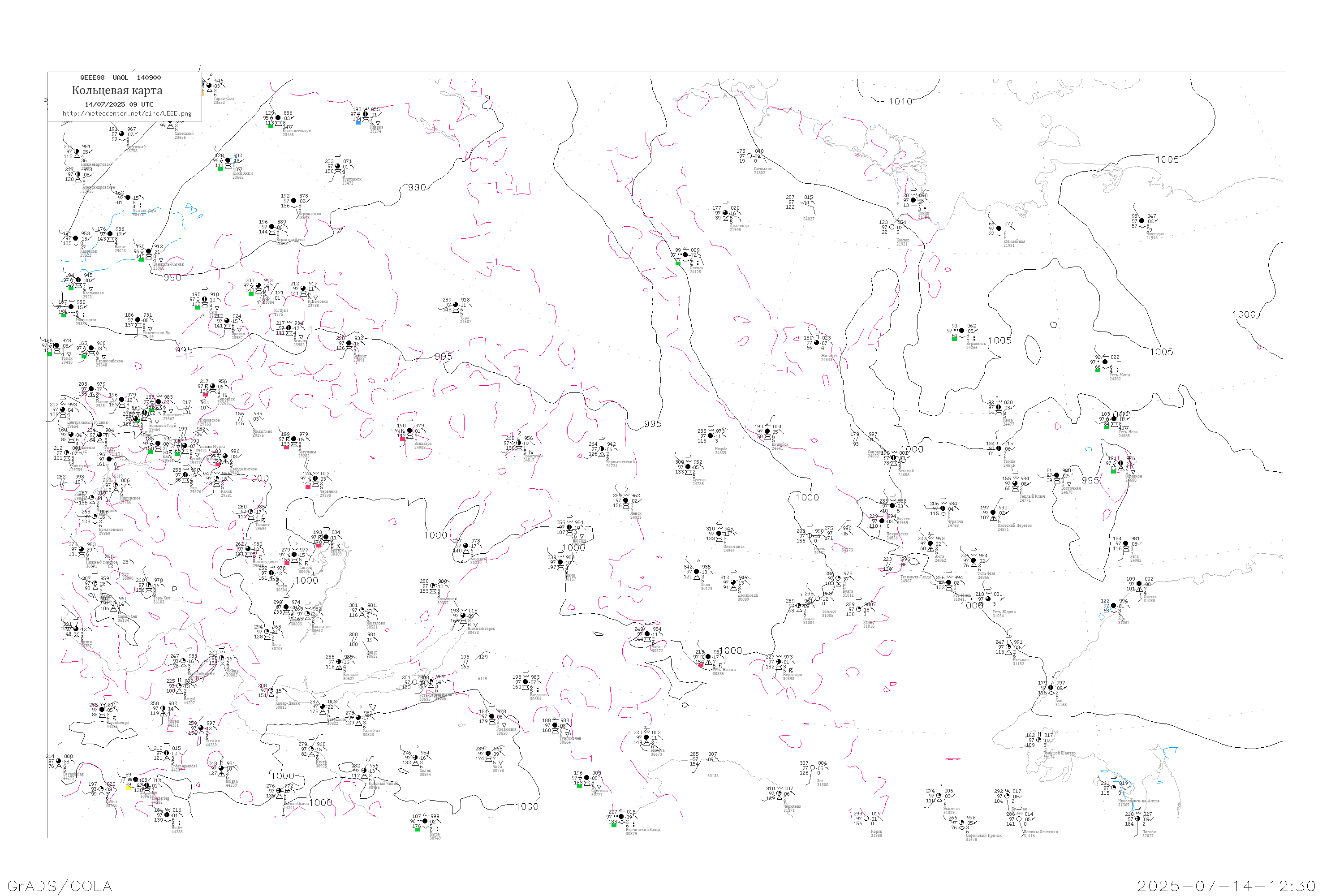This screenshot has width=1344, height=896.
Task: Click the Ust-Moma (Усть-Мома) station circle
Action: click(x=1105, y=362)
